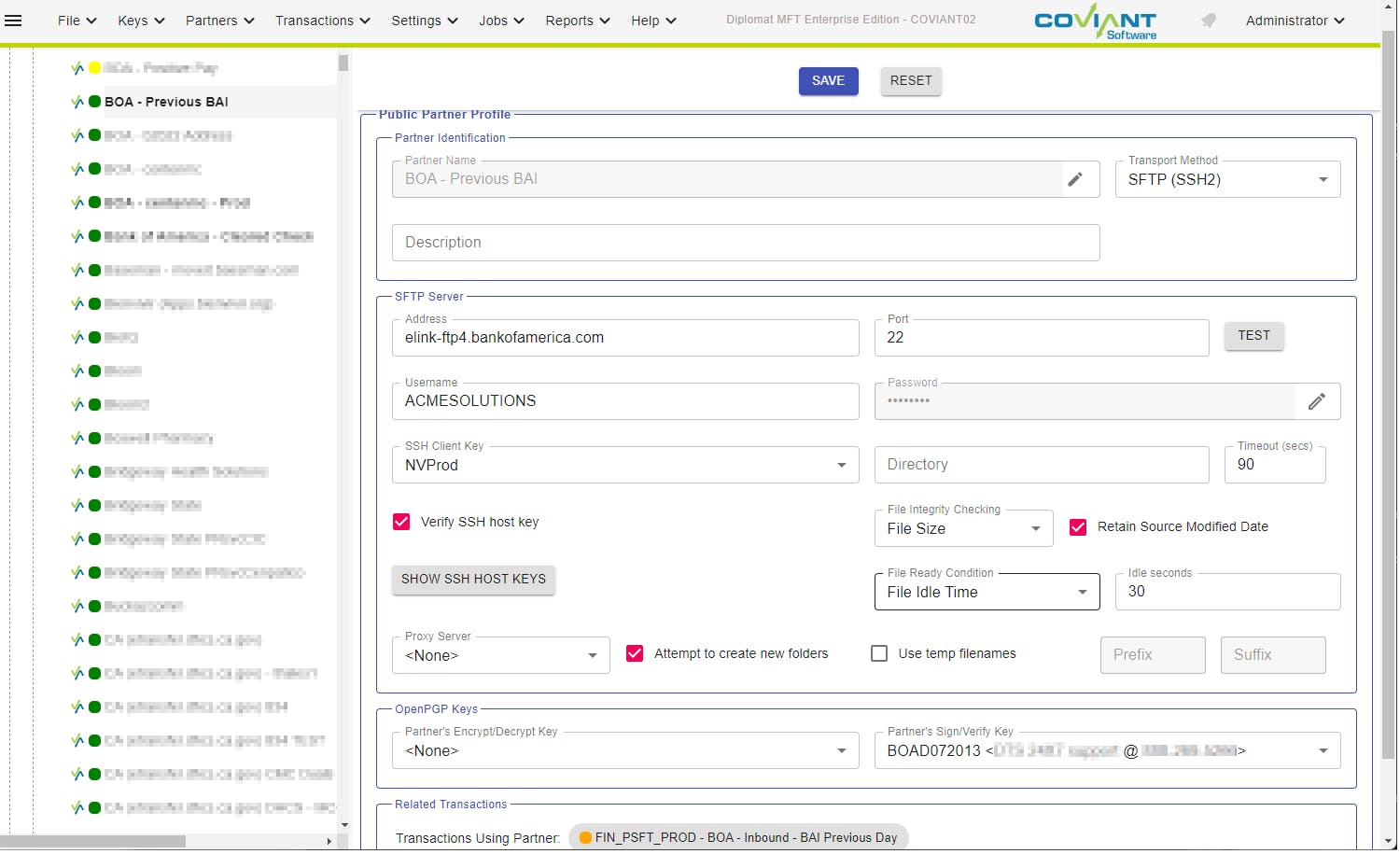Open the Jobs menu

501,21
